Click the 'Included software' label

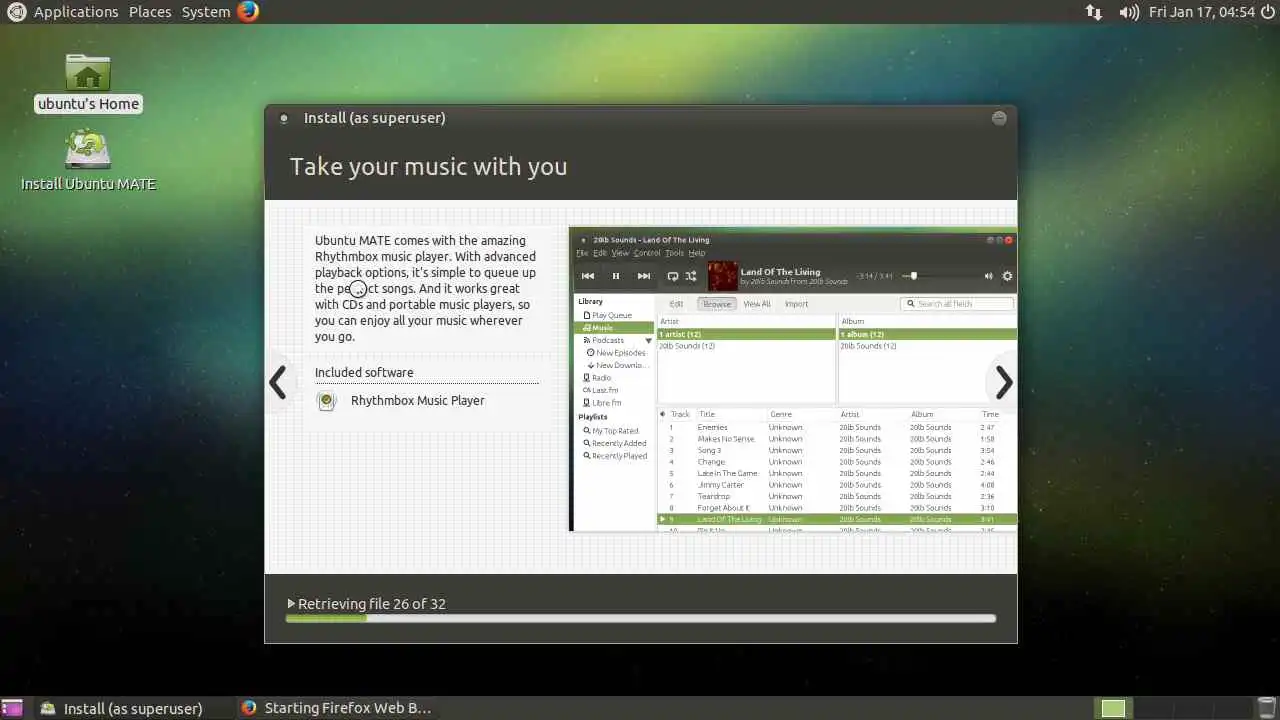tap(364, 373)
